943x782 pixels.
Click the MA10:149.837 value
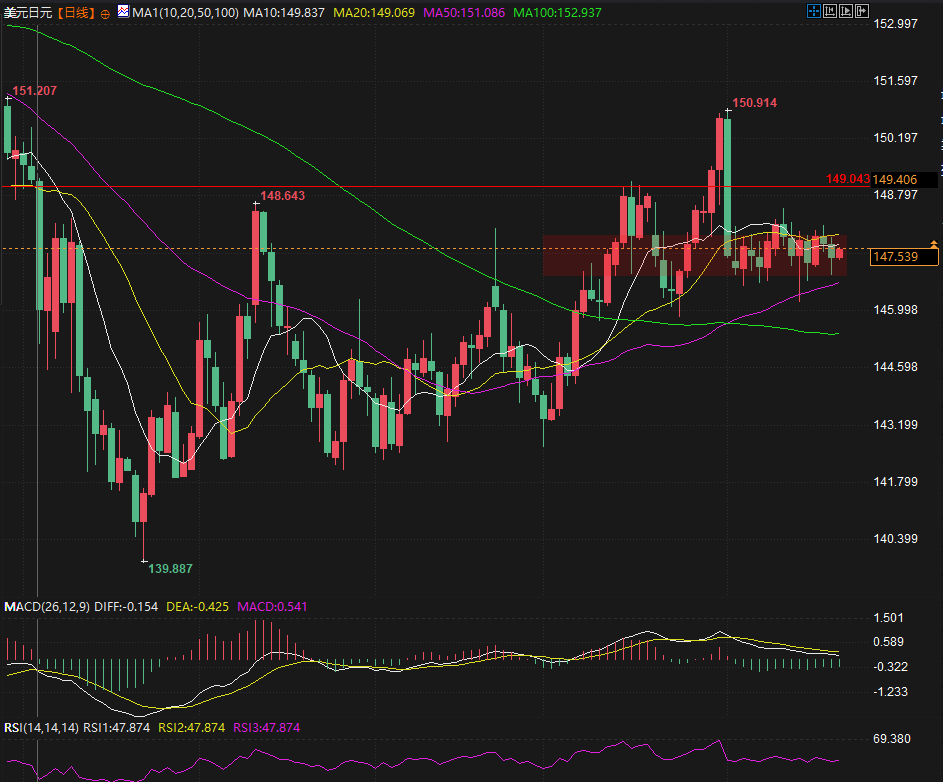(284, 13)
